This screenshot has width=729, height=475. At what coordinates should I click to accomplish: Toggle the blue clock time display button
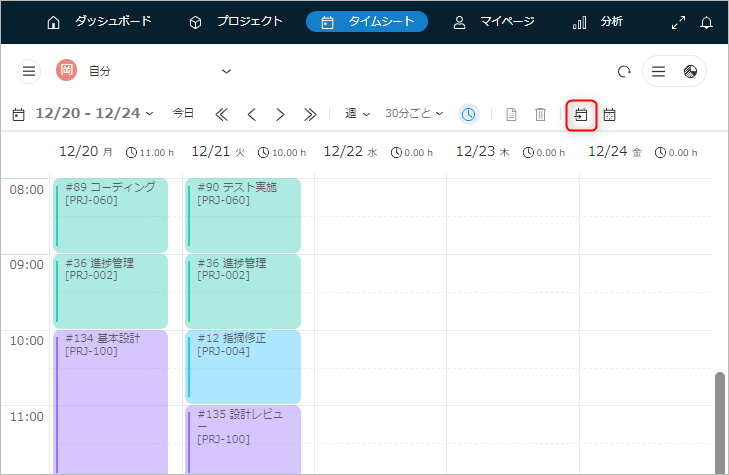(x=469, y=114)
